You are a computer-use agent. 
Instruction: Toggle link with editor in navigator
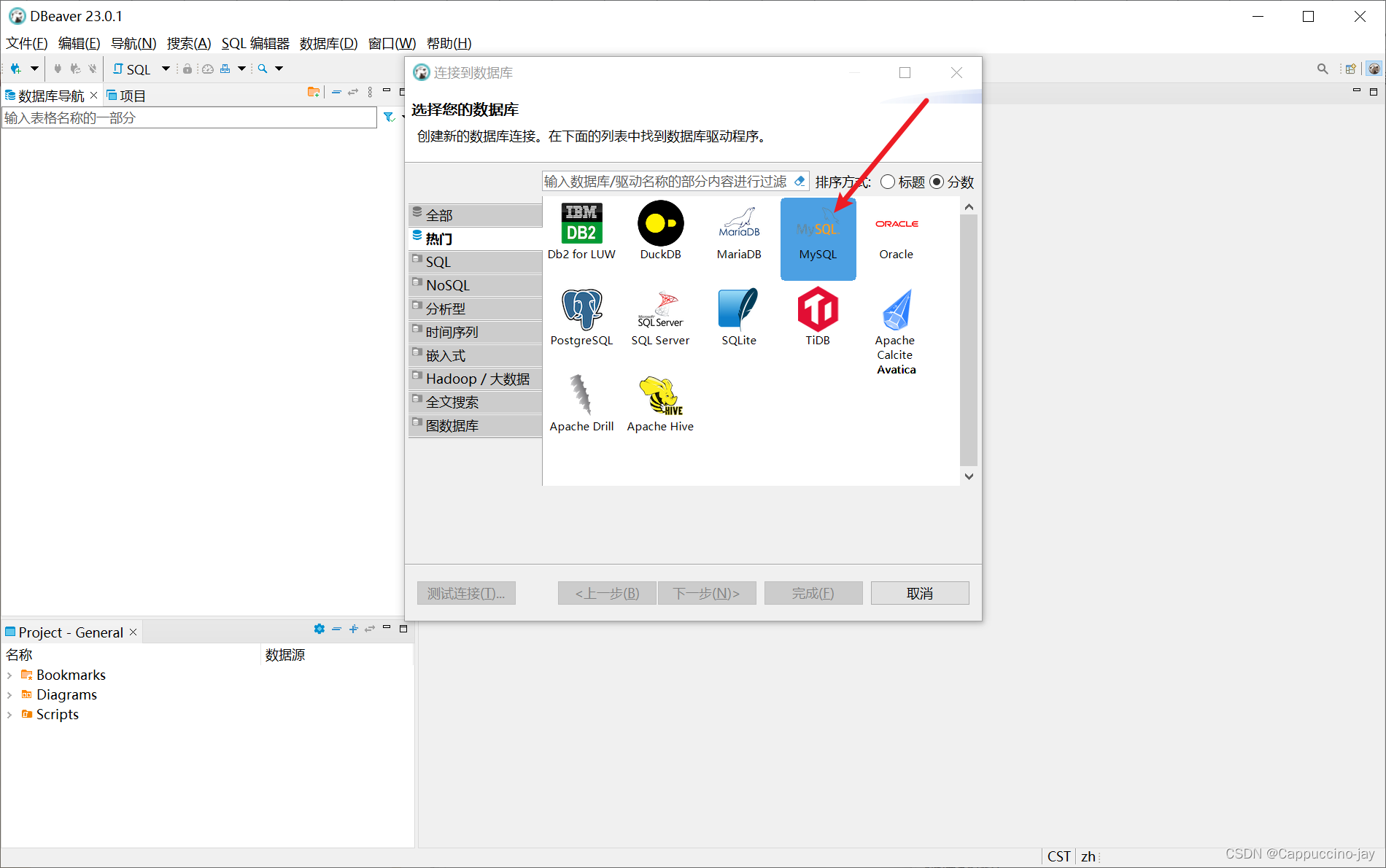coord(353,92)
